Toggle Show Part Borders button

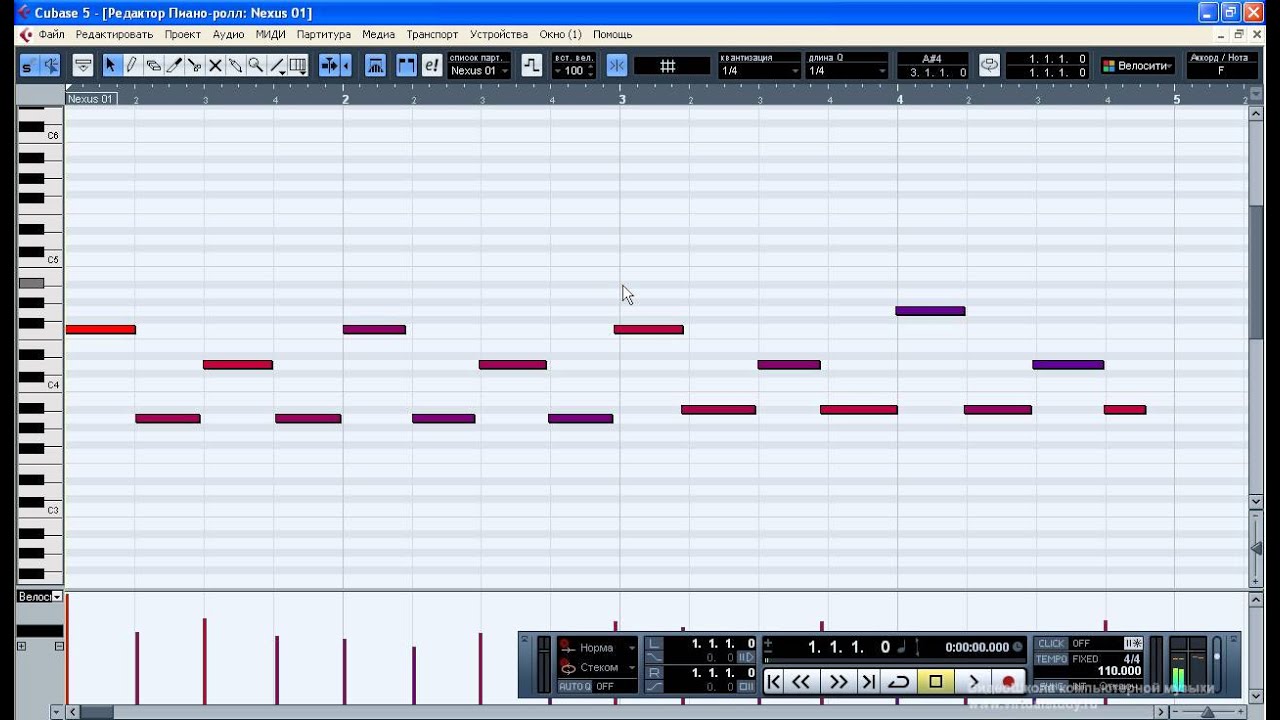(406, 66)
